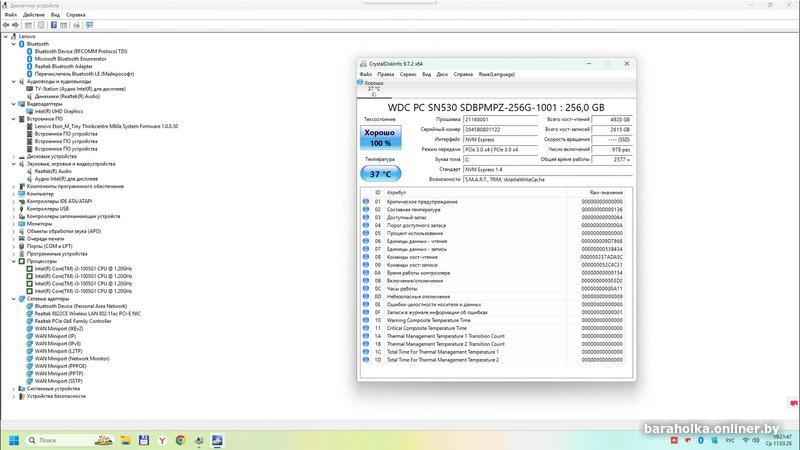Screen dimensions: 800x450
Task: Open Properties icon in Device Manager toolbar
Action: [41, 25]
